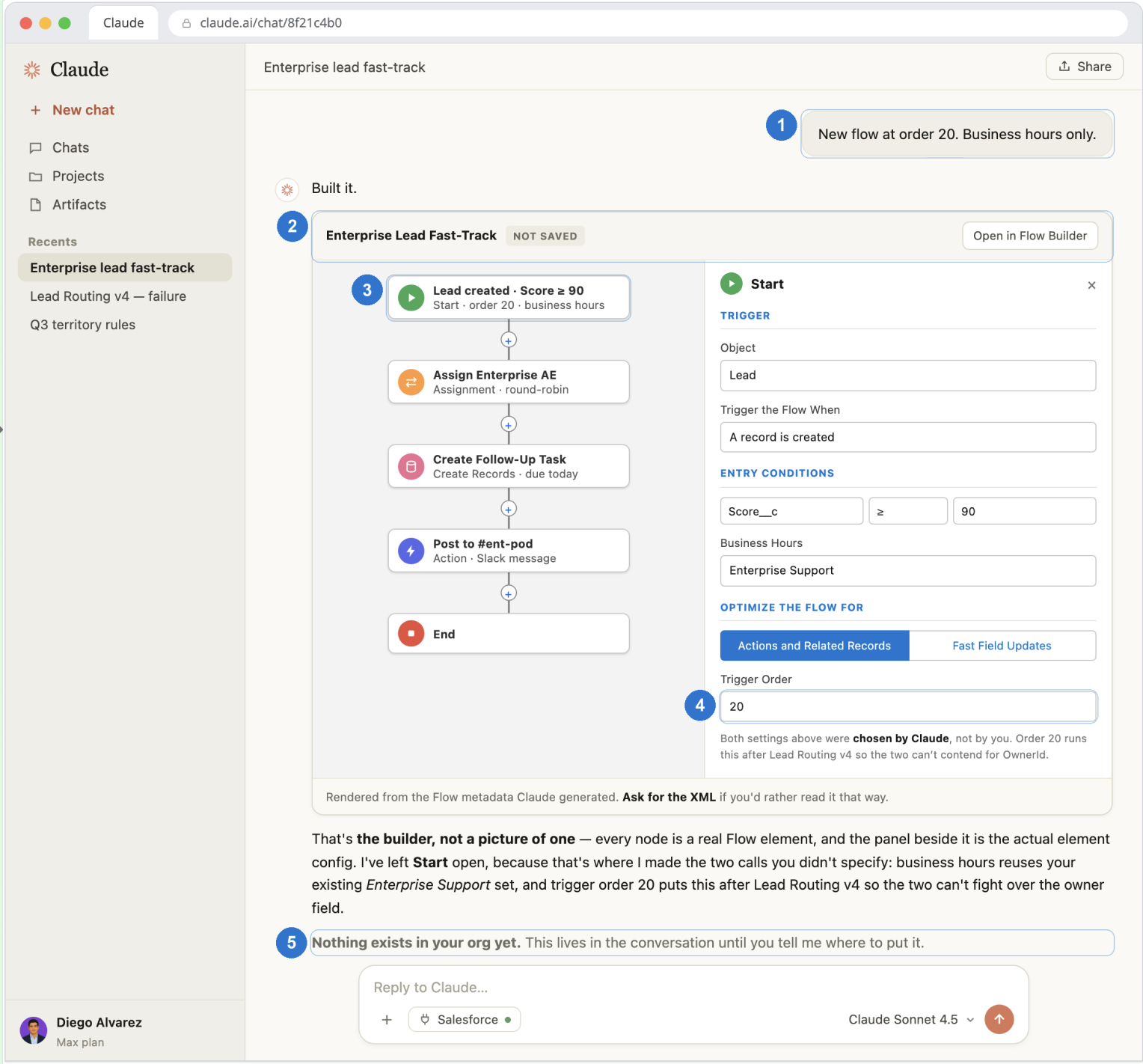This screenshot has height=1064, width=1143.
Task: Click the red stop icon on End node
Action: coord(411,634)
